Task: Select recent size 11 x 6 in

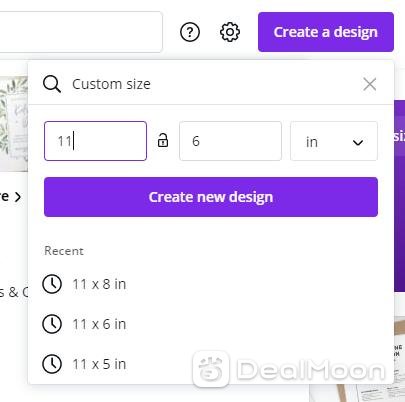Action: tap(99, 324)
